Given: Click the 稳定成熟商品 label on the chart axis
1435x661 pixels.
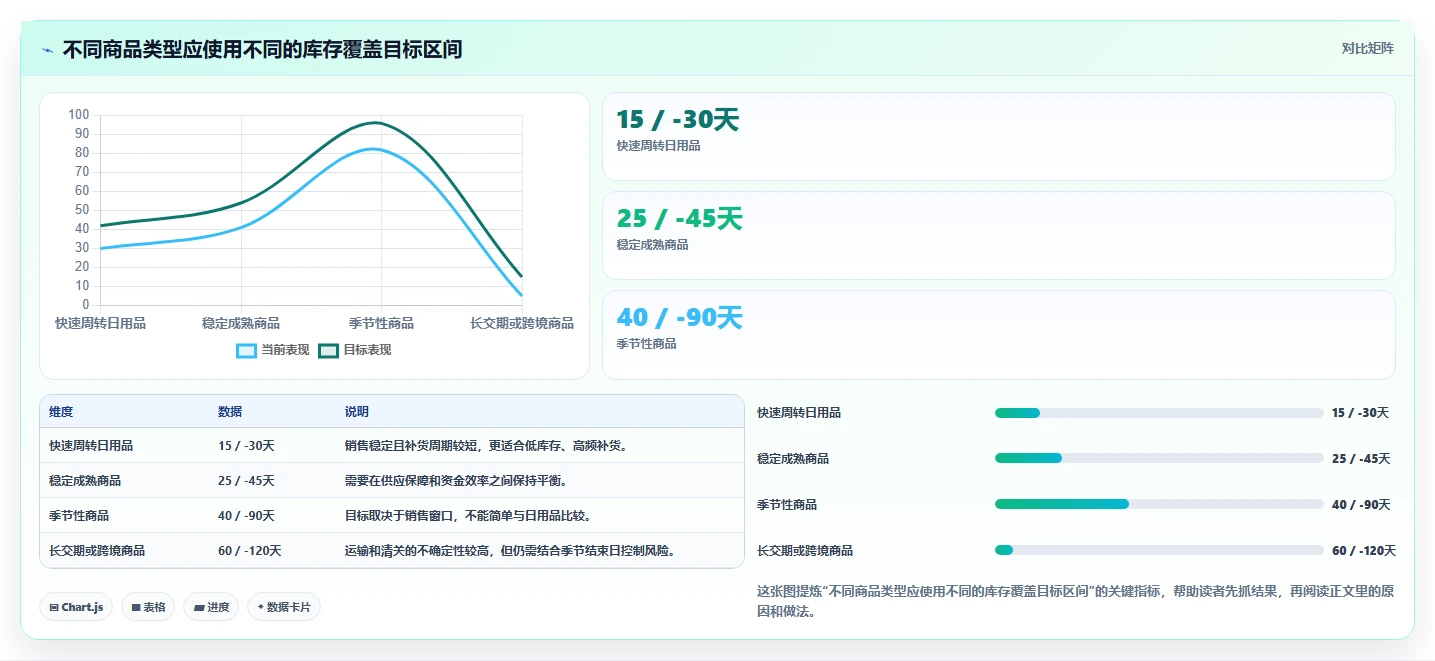Looking at the screenshot, I should pyautogui.click(x=241, y=323).
